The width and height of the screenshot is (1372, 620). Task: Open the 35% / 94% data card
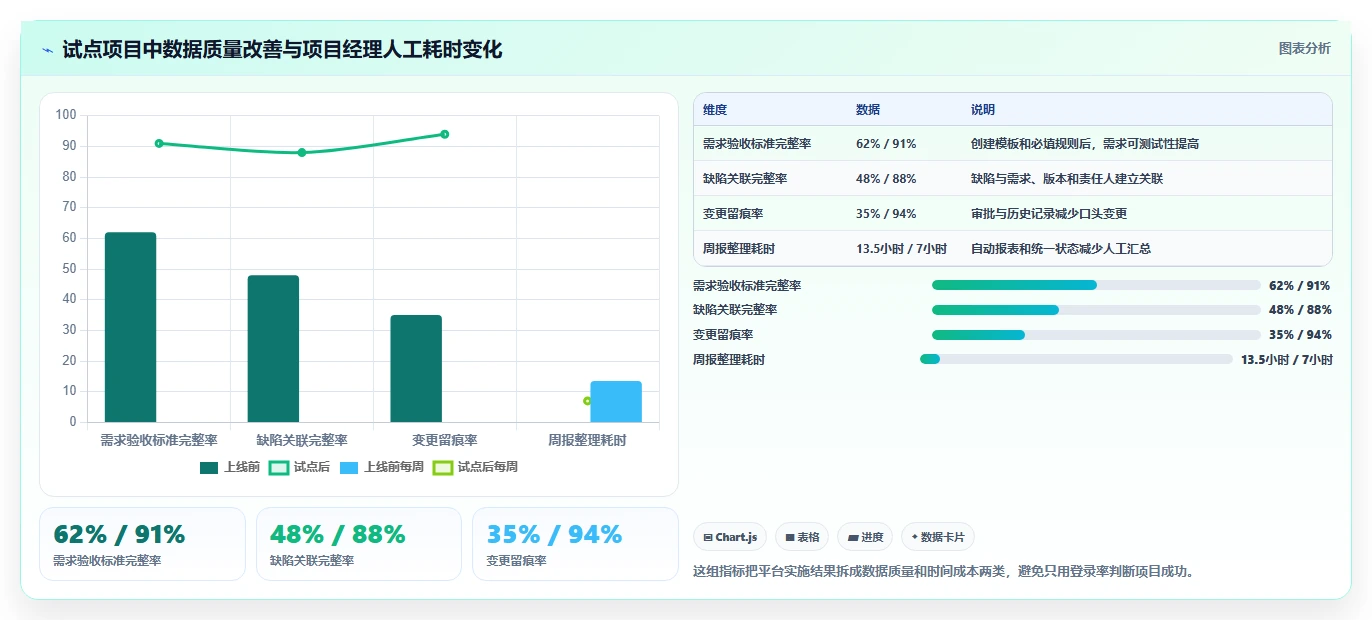(575, 544)
